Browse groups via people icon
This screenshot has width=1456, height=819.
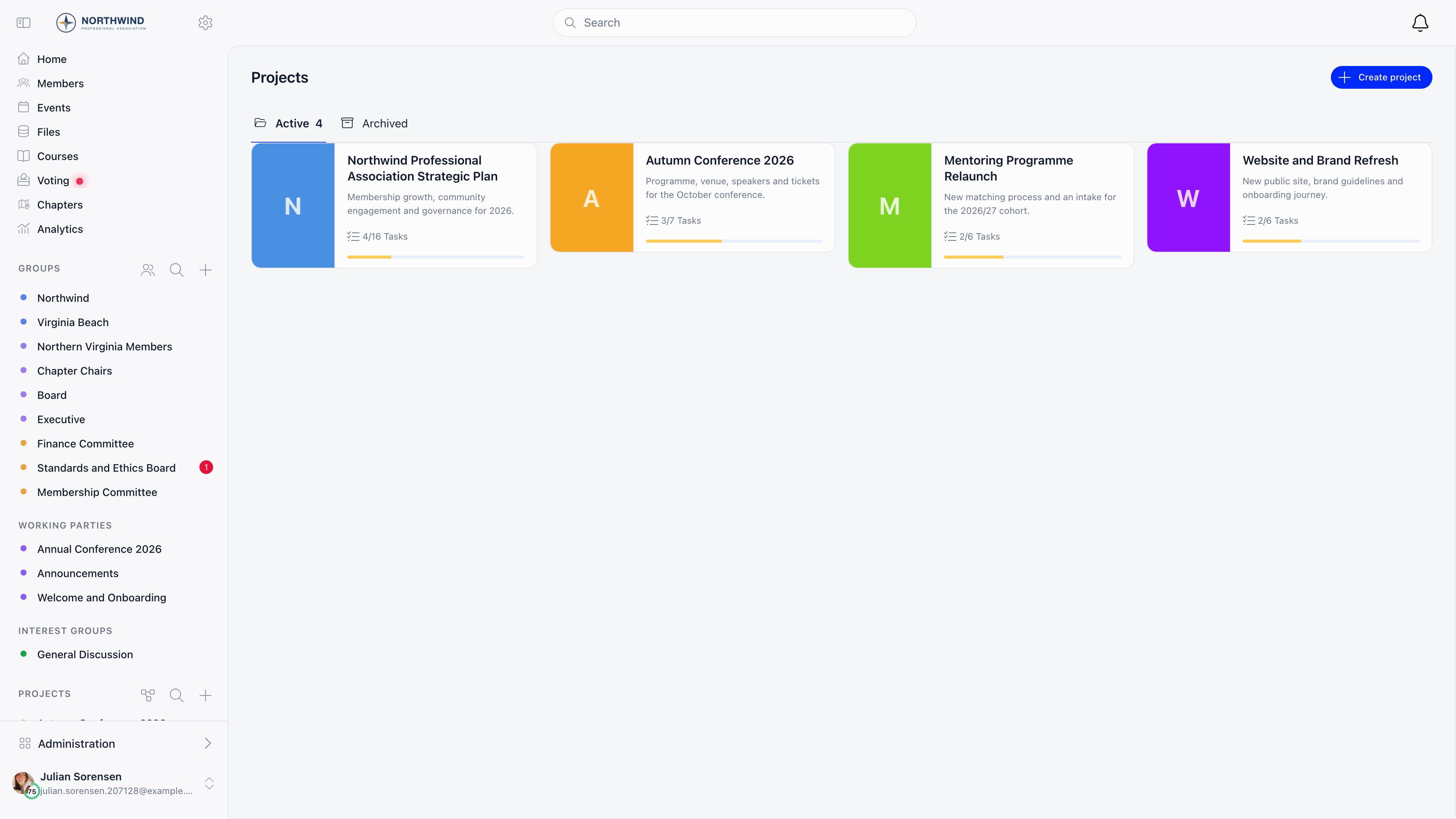(147, 270)
